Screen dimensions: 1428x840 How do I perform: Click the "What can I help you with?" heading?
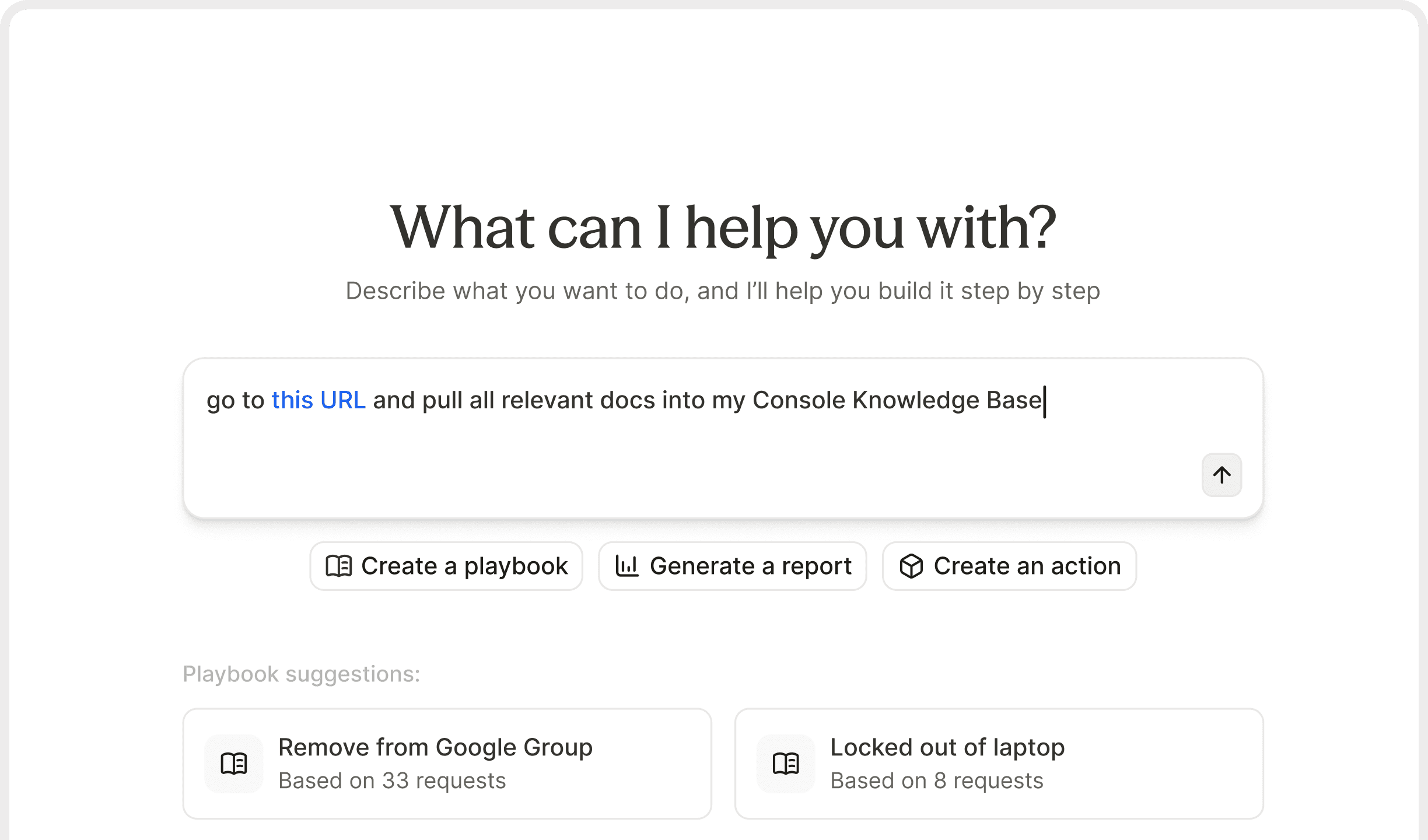(722, 228)
